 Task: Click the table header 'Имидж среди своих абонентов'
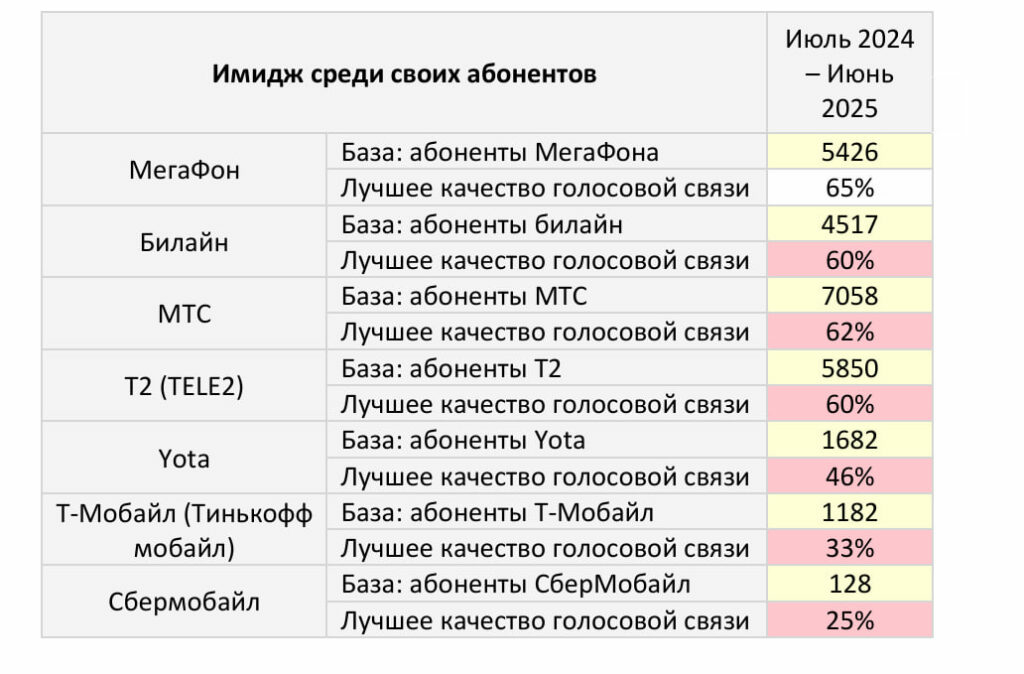click(404, 74)
